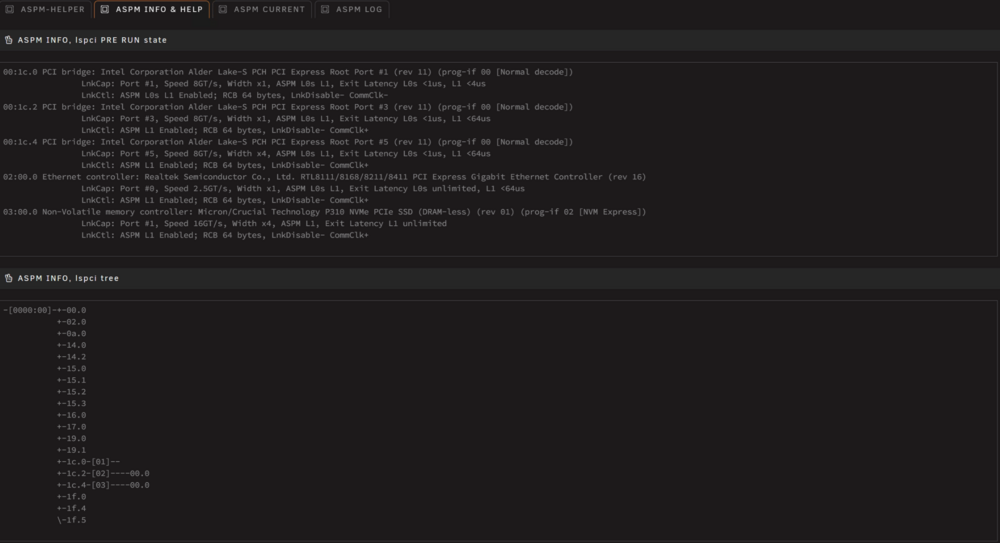
Task: Click tree row +-15.3
Action: tap(71, 403)
